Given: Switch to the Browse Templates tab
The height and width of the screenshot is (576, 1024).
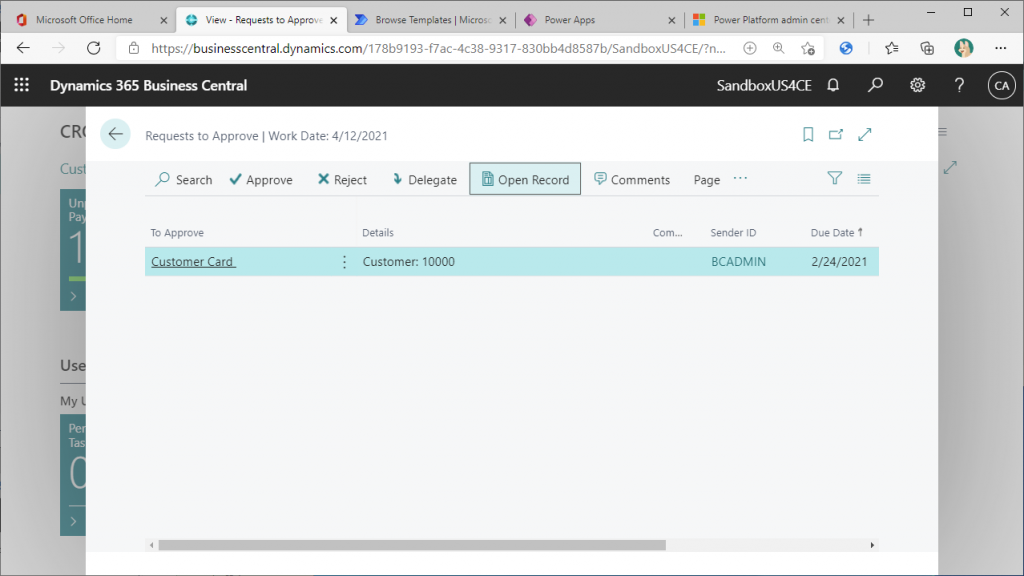Looking at the screenshot, I should coord(431,20).
